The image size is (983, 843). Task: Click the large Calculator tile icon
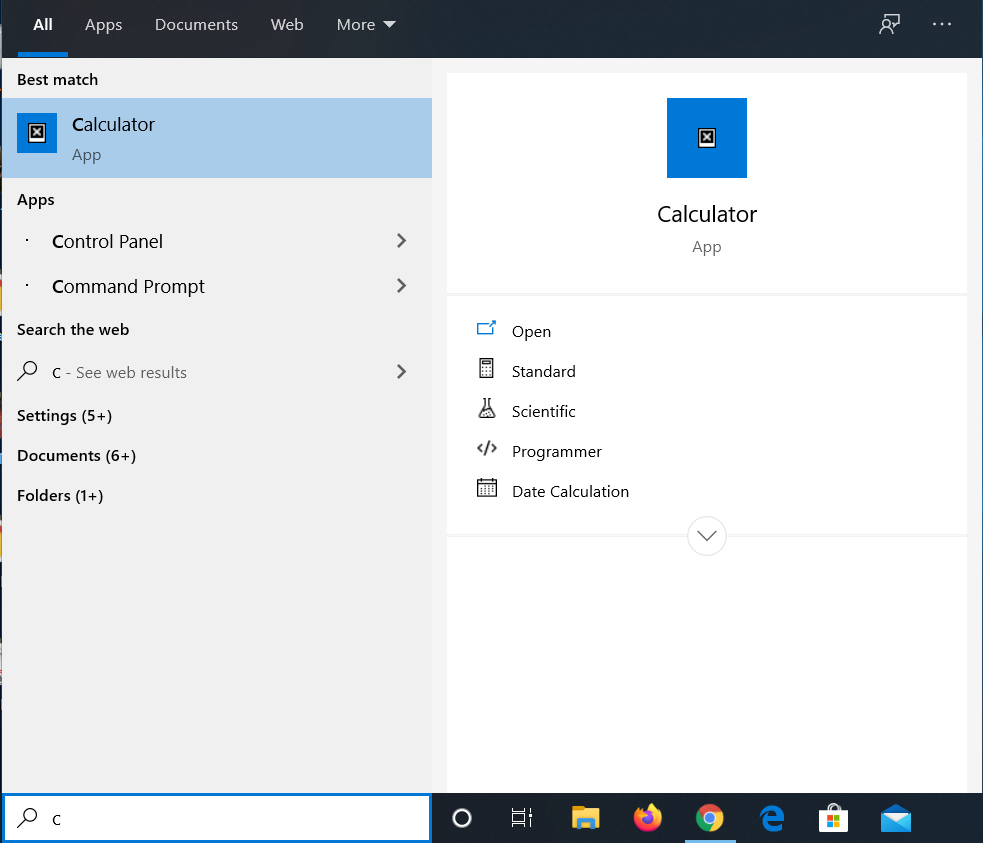click(707, 138)
